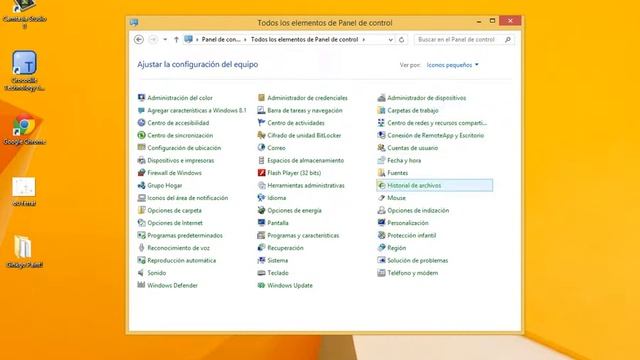Click the Administrador de dispositivos icon

(x=381, y=98)
